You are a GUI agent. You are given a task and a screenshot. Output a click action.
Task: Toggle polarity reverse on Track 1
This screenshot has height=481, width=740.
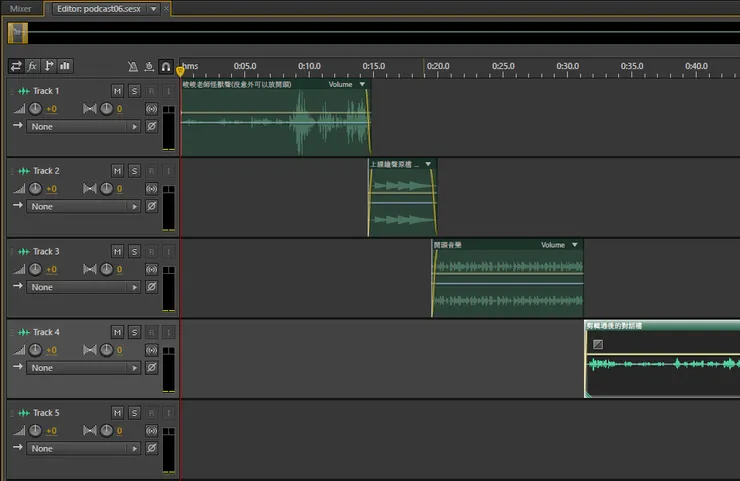pos(151,127)
